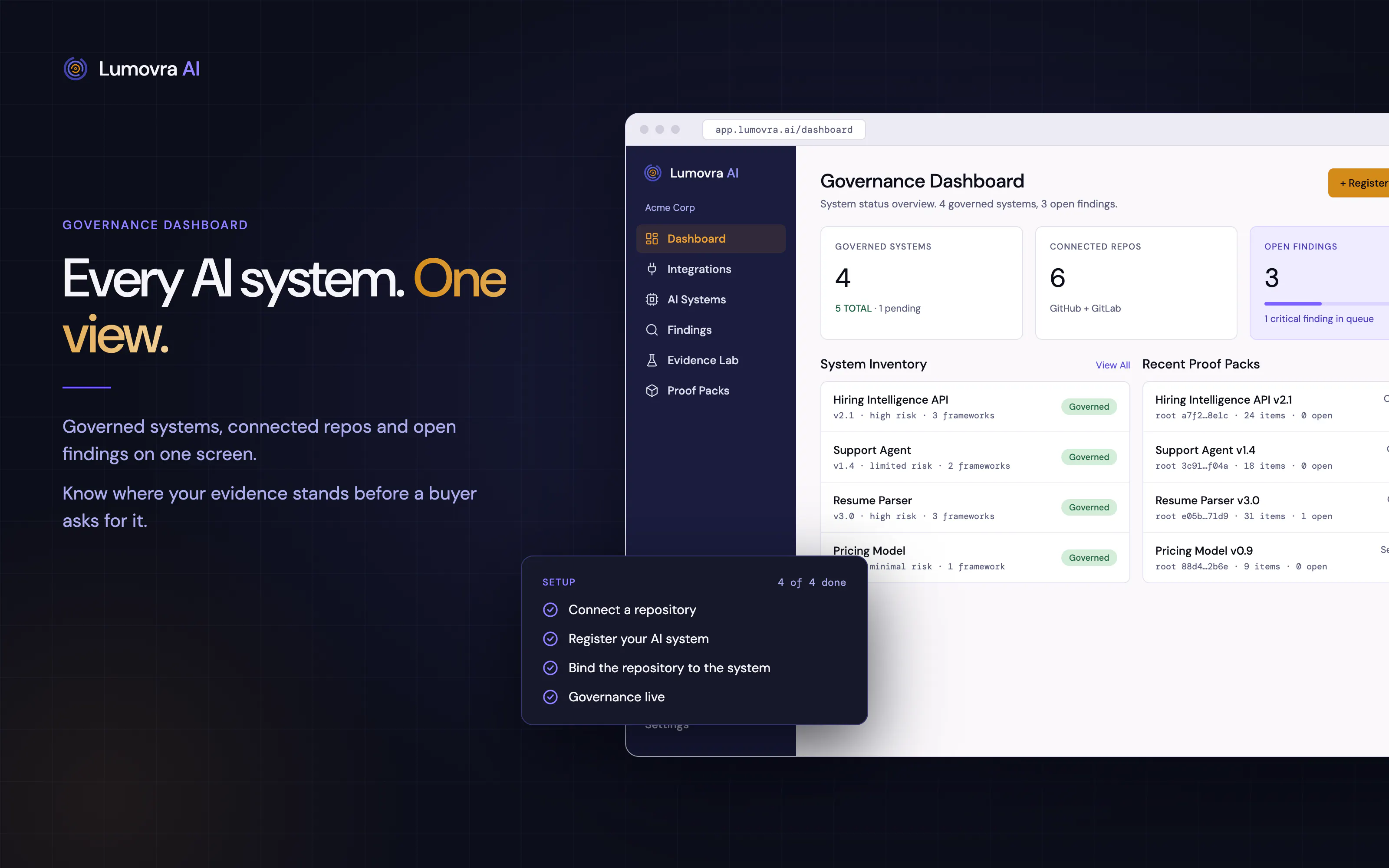
Task: Click the Governed badge on Pricing Model
Action: [x=1089, y=558]
